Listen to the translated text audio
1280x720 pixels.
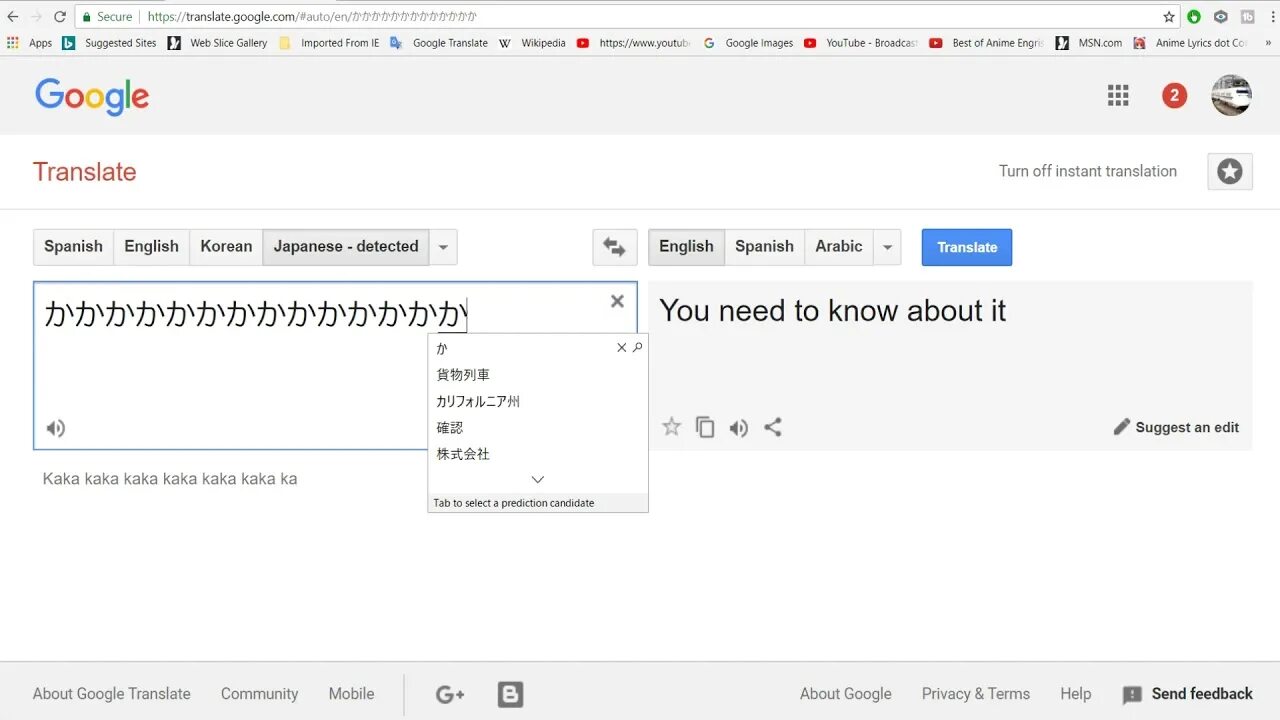739,428
